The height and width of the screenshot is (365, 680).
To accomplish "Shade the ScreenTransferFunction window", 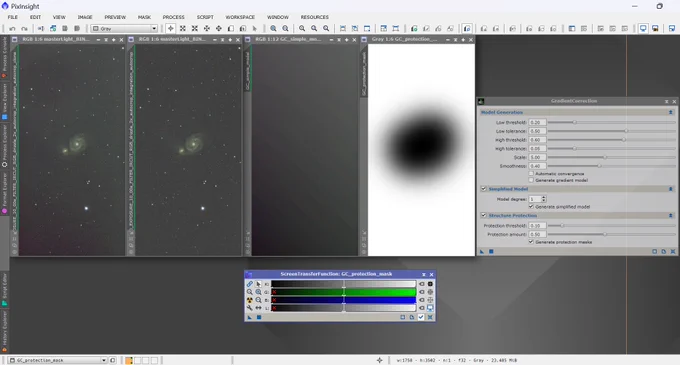I will click(x=424, y=274).
